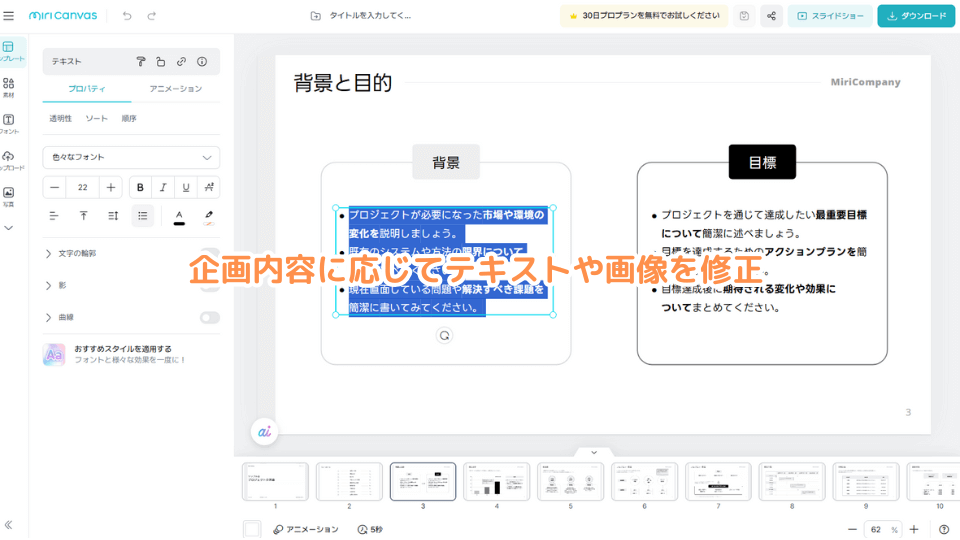Open the 素材 elements sidebar panel

9,88
